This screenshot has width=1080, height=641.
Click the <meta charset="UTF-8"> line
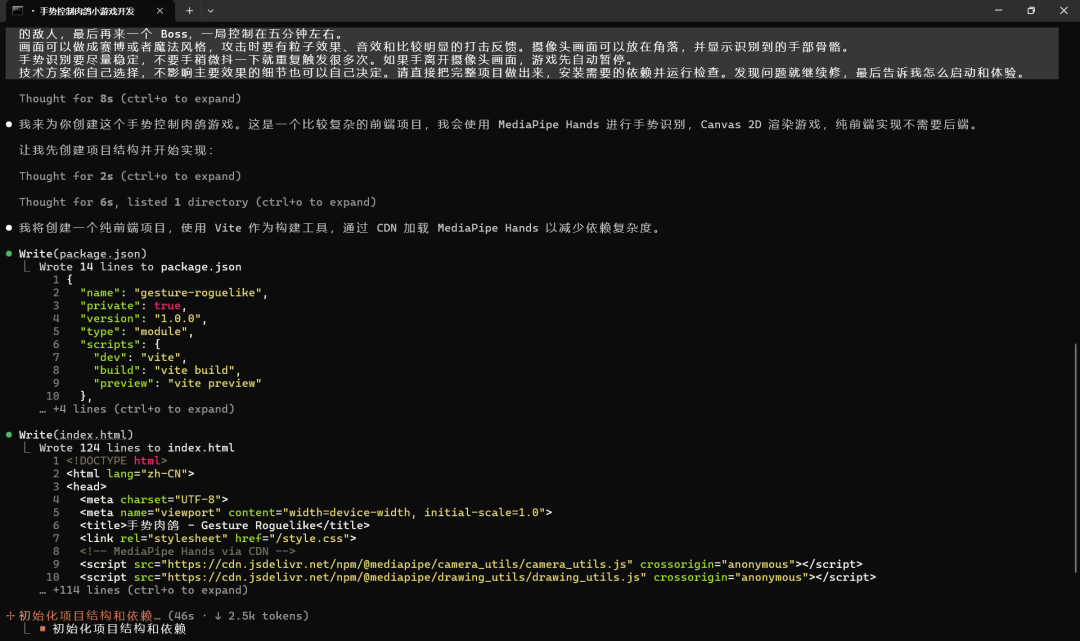[154, 500]
